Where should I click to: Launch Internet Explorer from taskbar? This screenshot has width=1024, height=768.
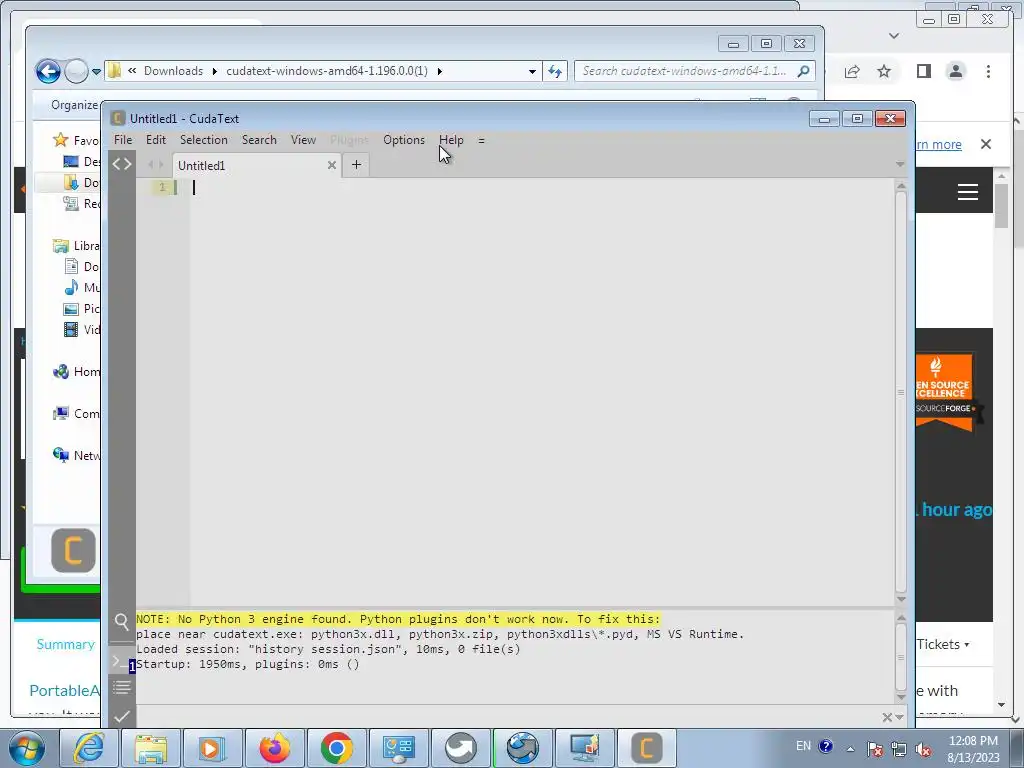88,748
